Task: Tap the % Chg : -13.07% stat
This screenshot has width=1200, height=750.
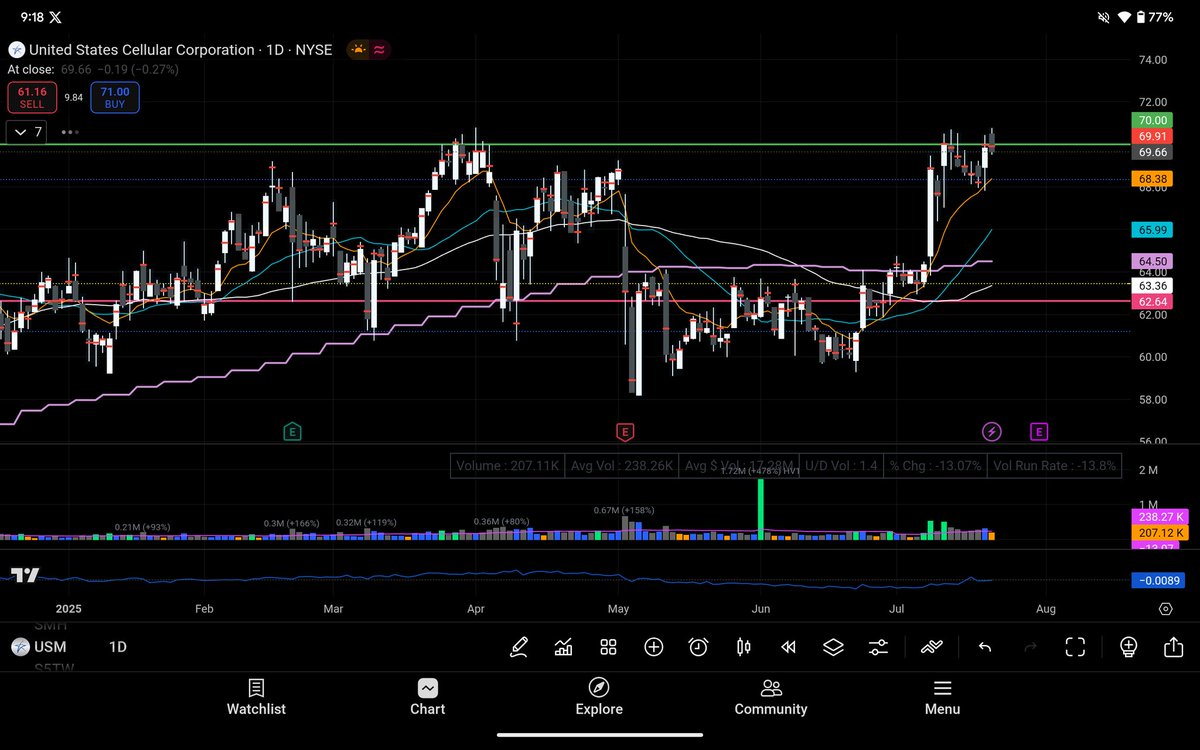Action: click(x=934, y=466)
